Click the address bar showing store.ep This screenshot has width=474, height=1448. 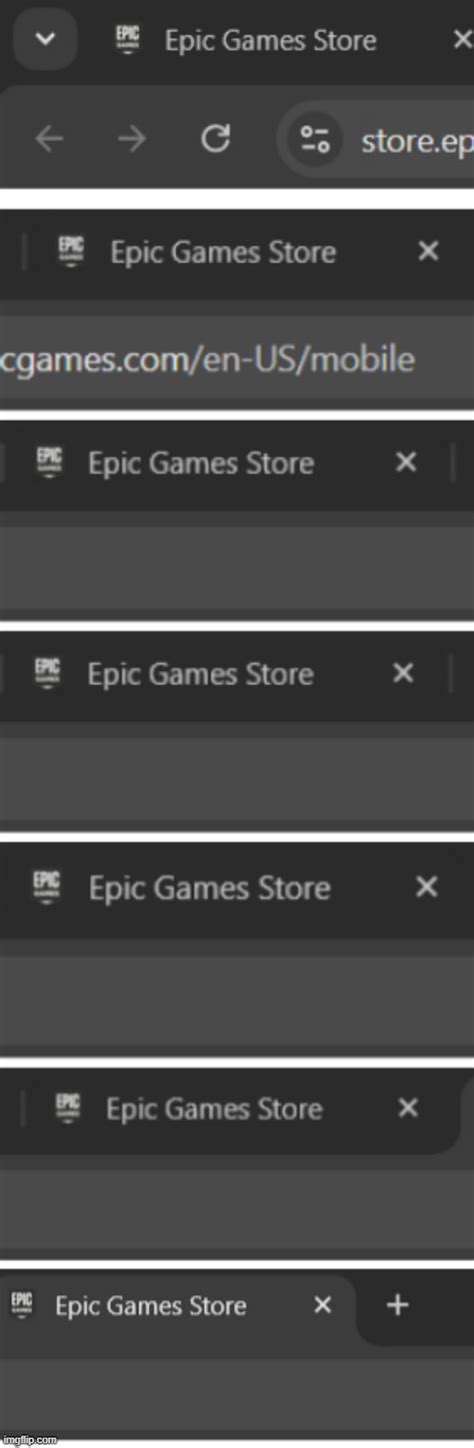click(378, 139)
